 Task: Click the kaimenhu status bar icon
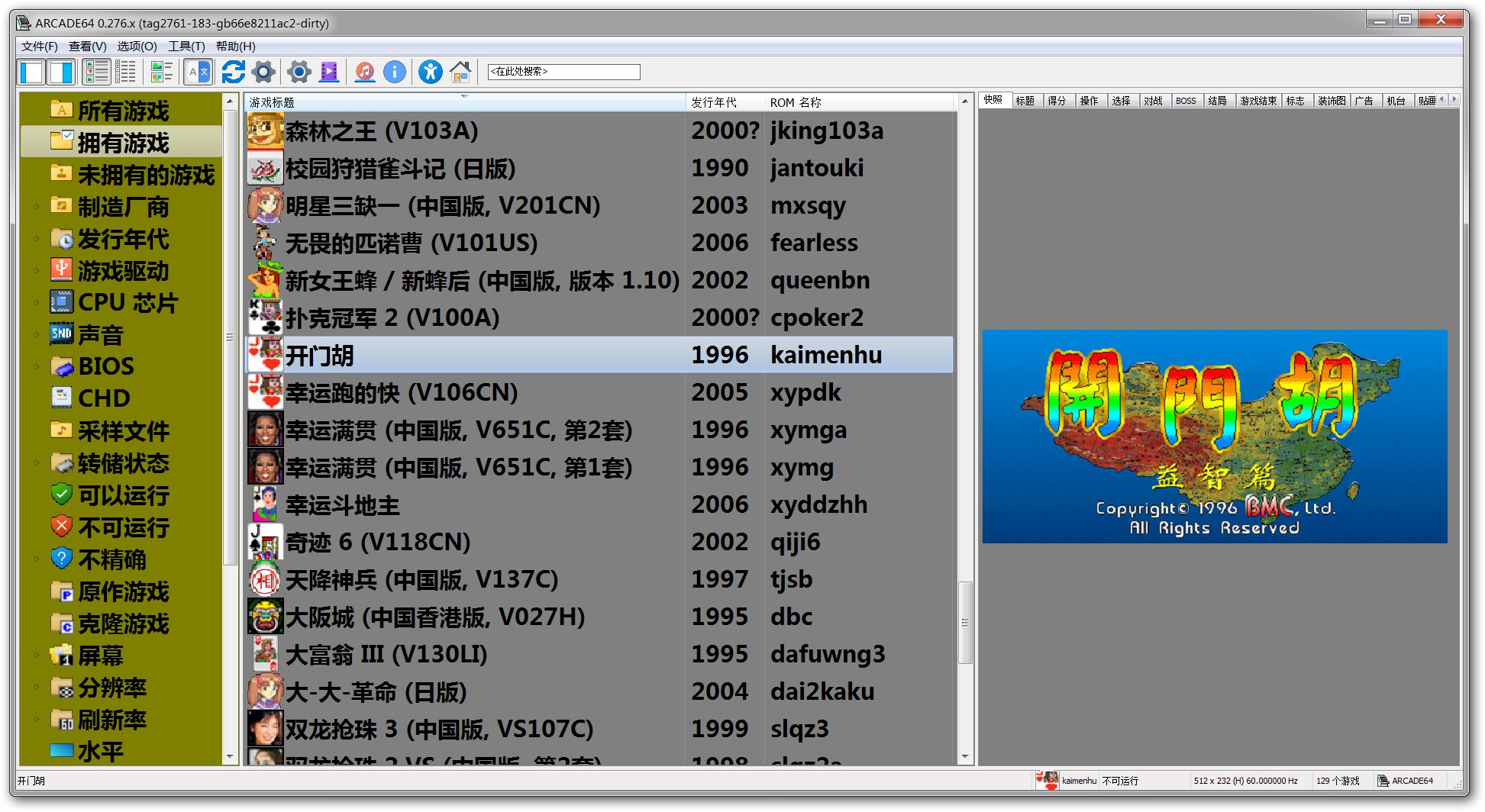coord(1048,780)
